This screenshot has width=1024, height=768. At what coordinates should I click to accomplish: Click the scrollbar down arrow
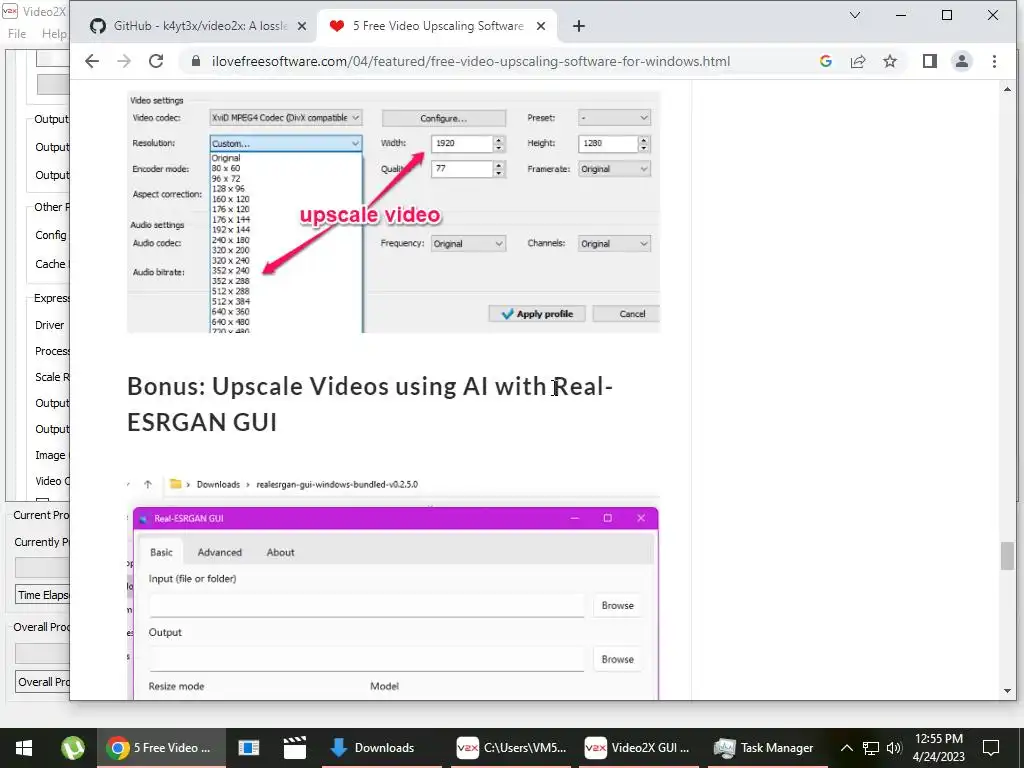point(1007,691)
